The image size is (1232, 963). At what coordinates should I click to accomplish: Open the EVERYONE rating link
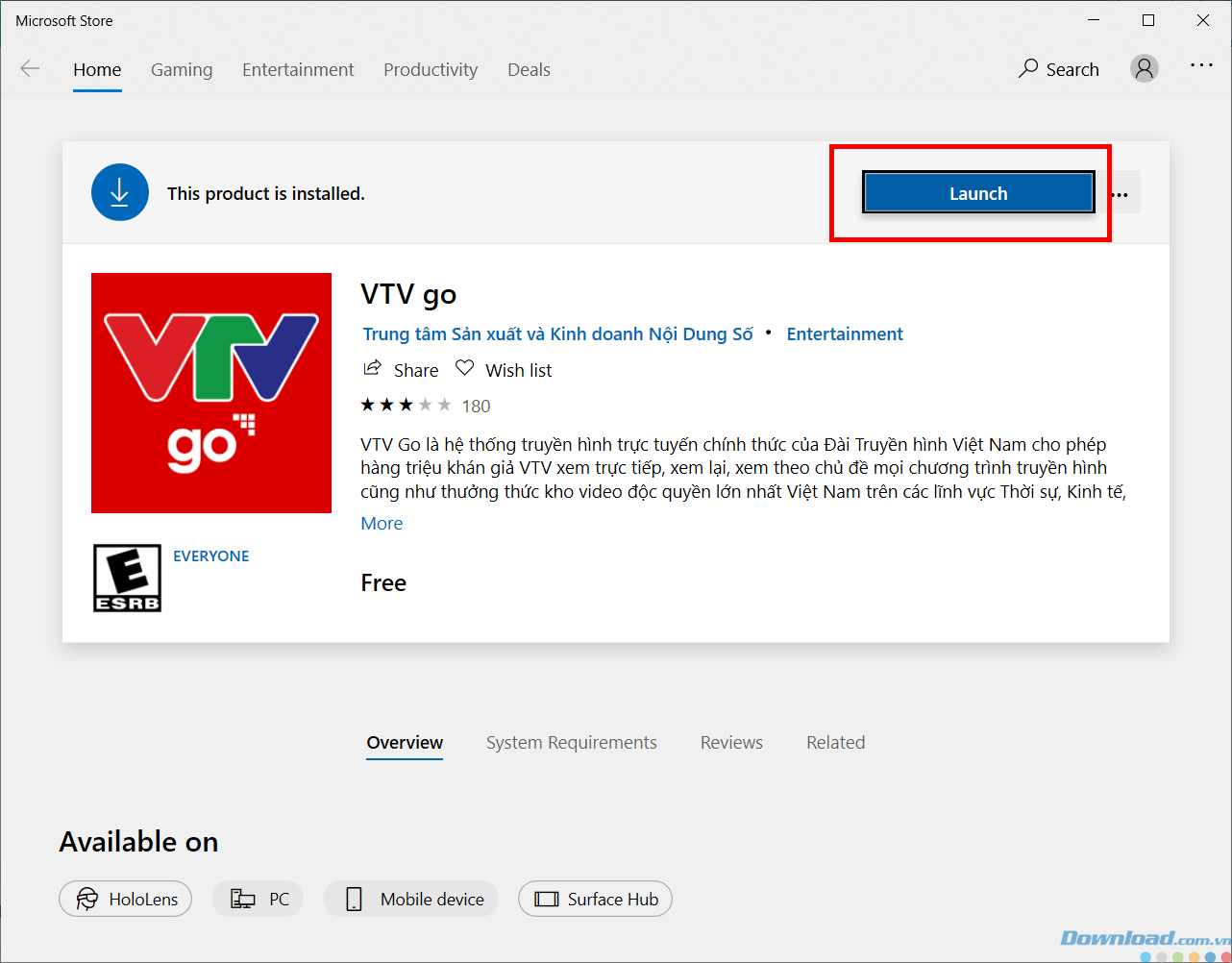(x=210, y=556)
